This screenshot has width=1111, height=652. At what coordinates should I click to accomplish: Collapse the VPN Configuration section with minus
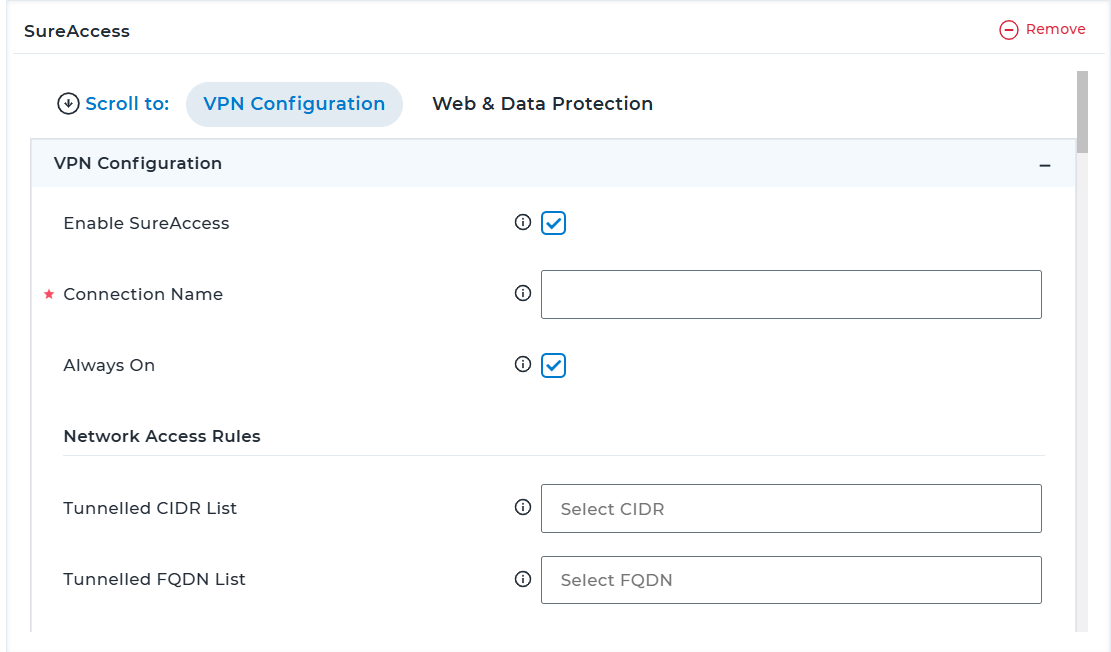pyautogui.click(x=1044, y=165)
